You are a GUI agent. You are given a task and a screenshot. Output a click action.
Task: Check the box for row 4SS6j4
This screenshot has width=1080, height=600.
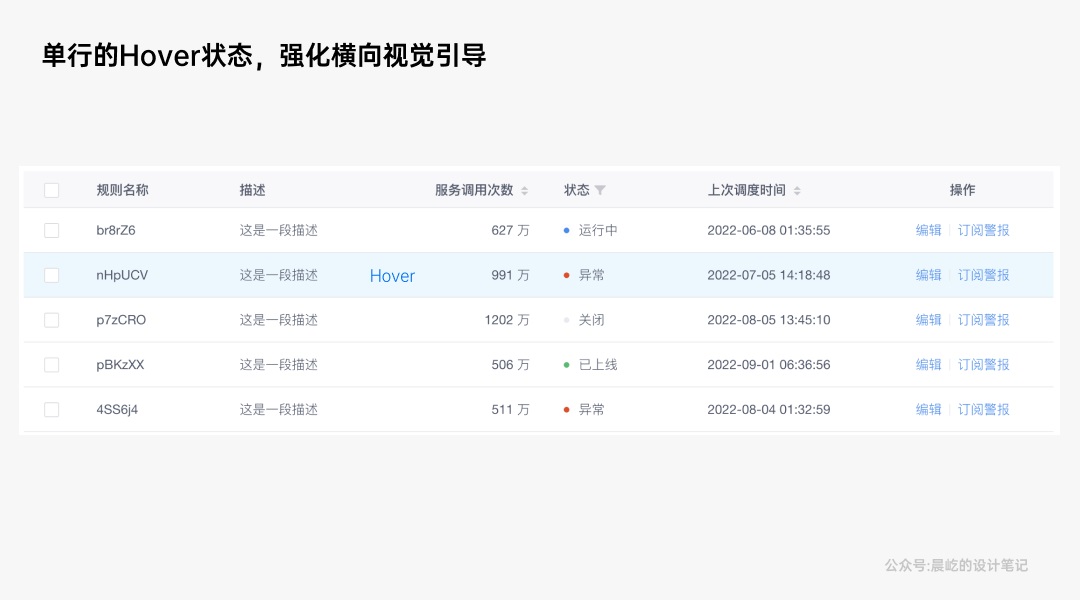(52, 409)
